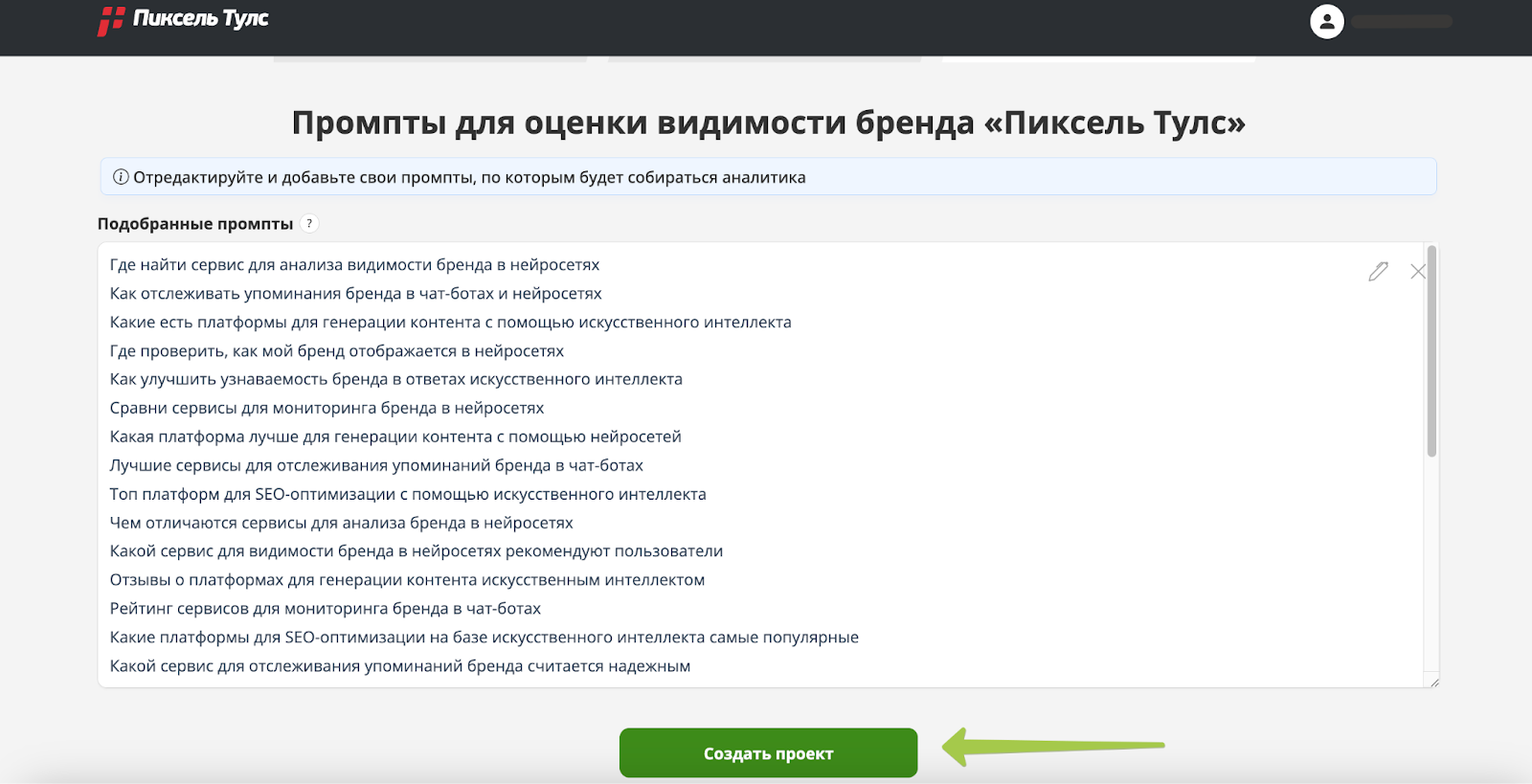Click the line 'Топ платформ для SEO-оптимизации с помощью искусственного интеллекта'
The width and height of the screenshot is (1532, 784).
click(x=408, y=495)
